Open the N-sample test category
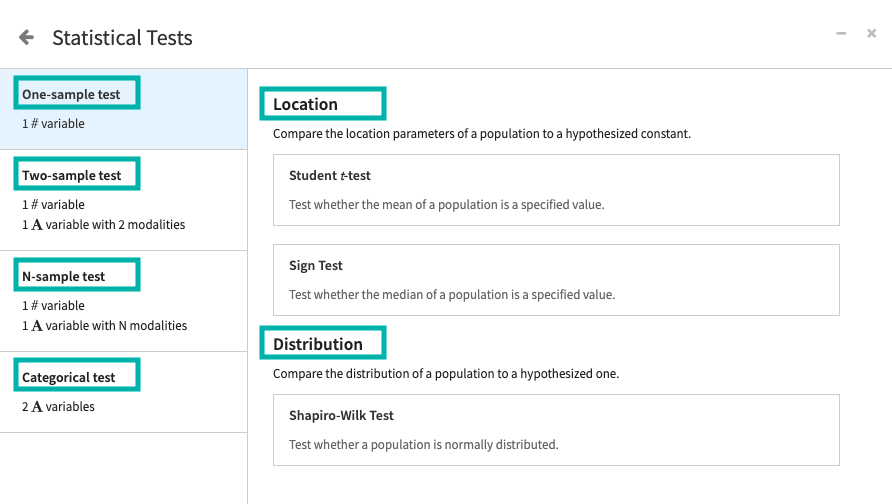This screenshot has height=504, width=892. pos(64,277)
